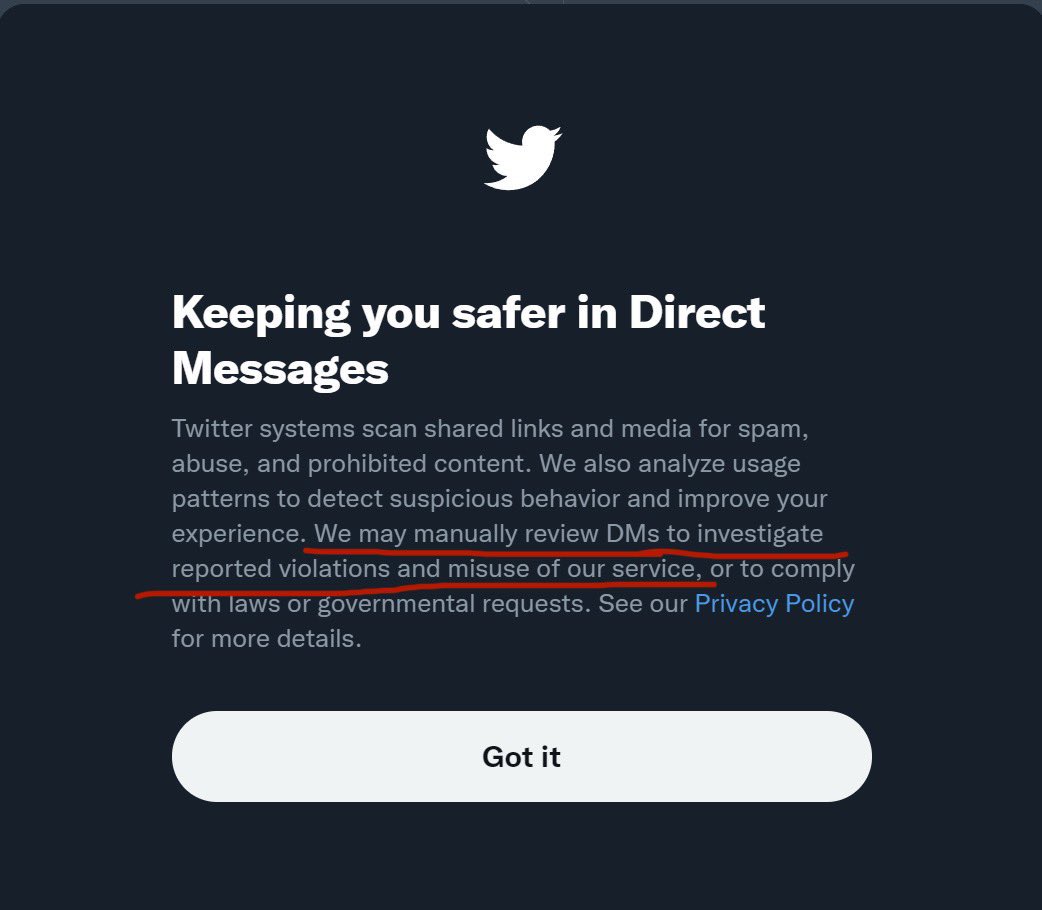Image resolution: width=1042 pixels, height=910 pixels.
Task: Open the Privacy Policy link
Action: tap(774, 604)
